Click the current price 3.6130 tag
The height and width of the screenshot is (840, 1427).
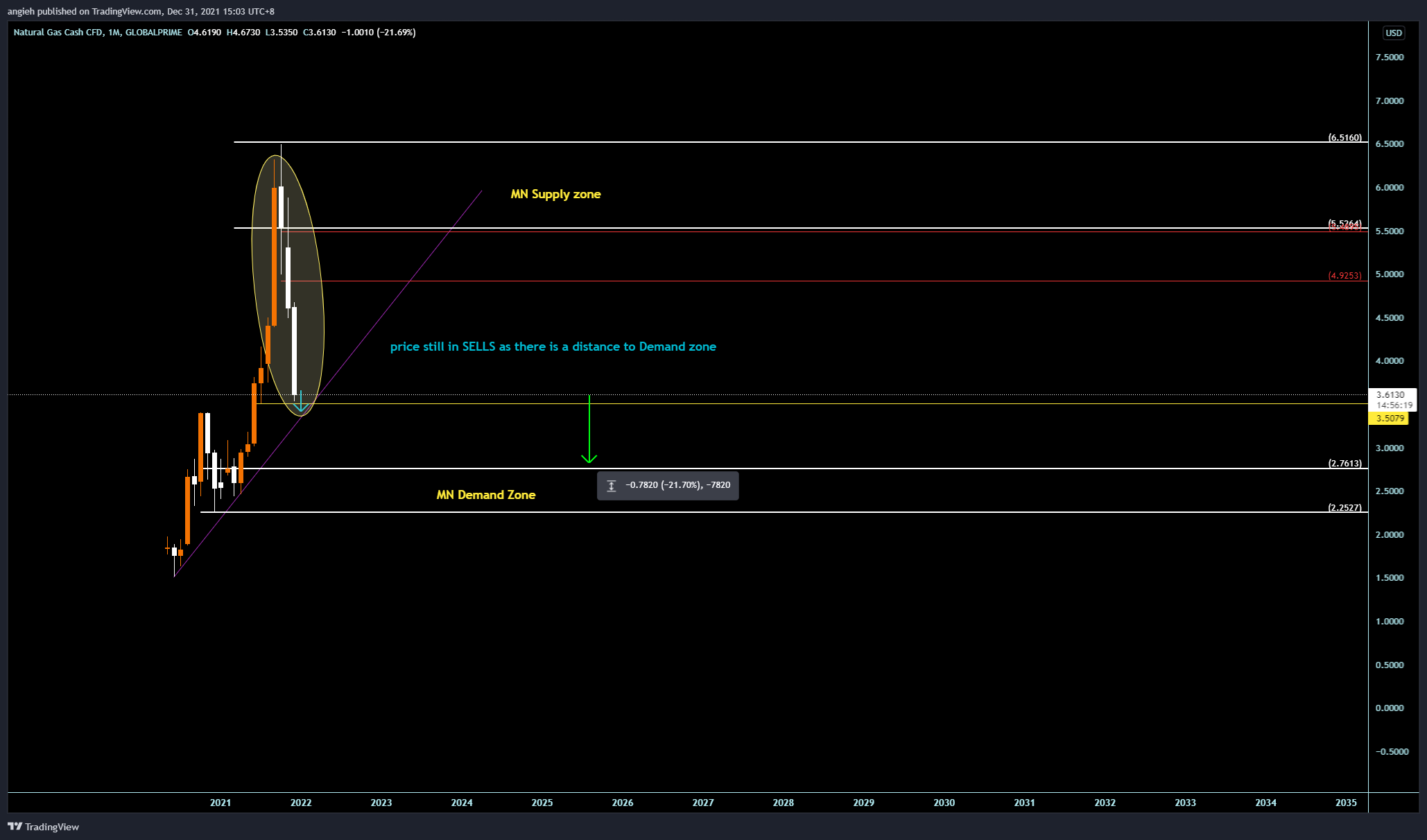pyautogui.click(x=1390, y=395)
